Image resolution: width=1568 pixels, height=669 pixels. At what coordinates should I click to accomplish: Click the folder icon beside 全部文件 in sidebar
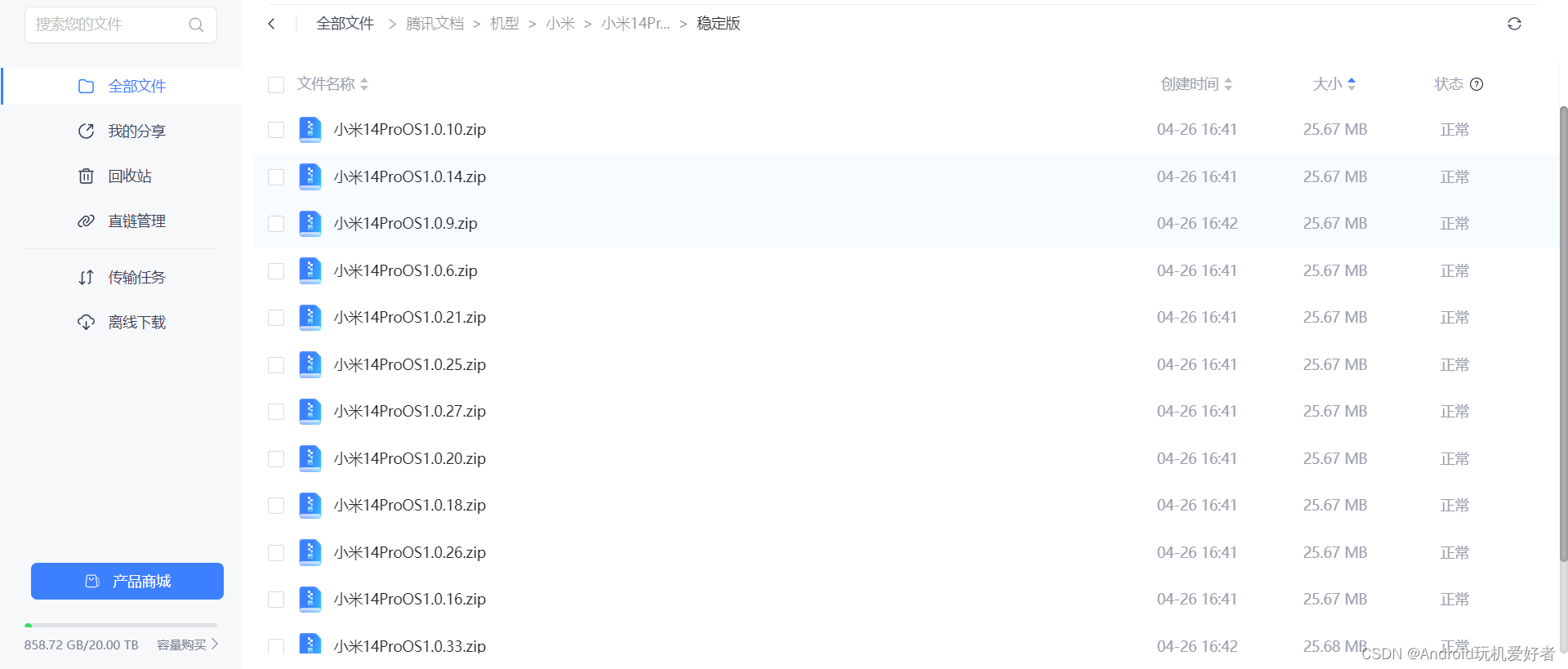click(x=86, y=86)
